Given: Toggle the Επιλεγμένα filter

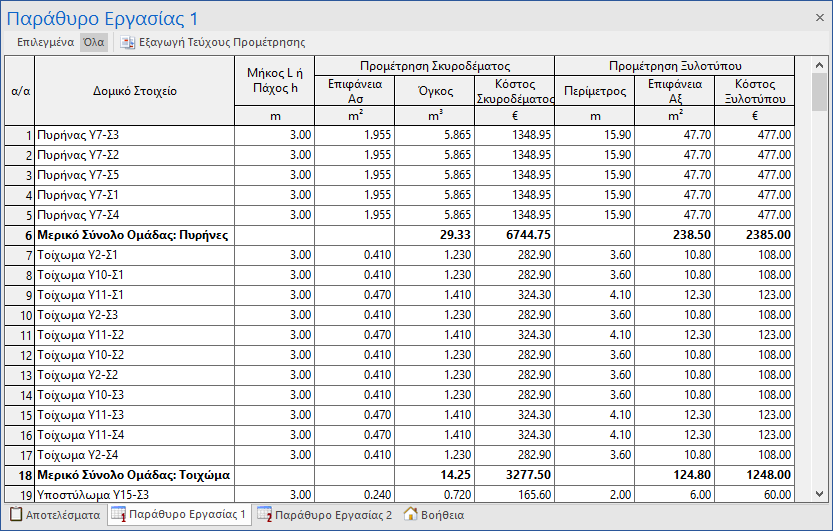Looking at the screenshot, I should click(47, 43).
